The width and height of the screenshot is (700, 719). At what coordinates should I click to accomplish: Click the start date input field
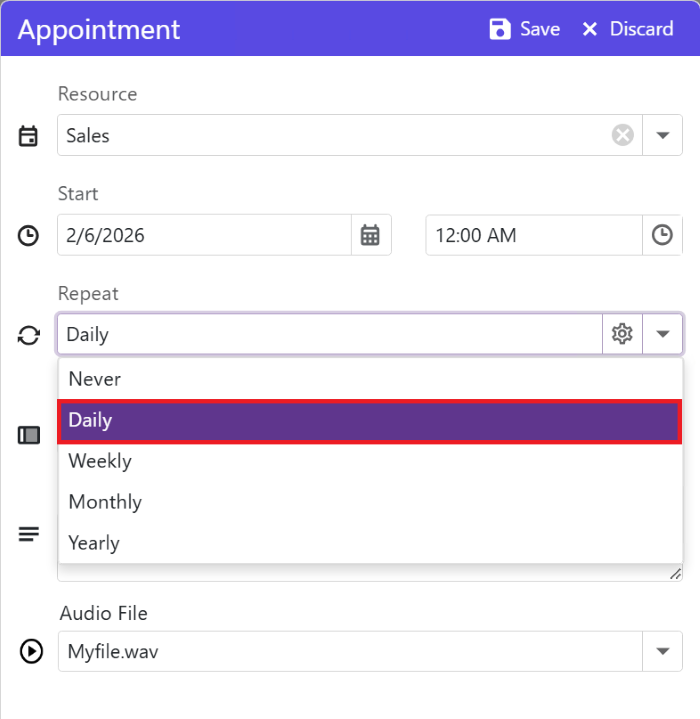[x=204, y=235]
